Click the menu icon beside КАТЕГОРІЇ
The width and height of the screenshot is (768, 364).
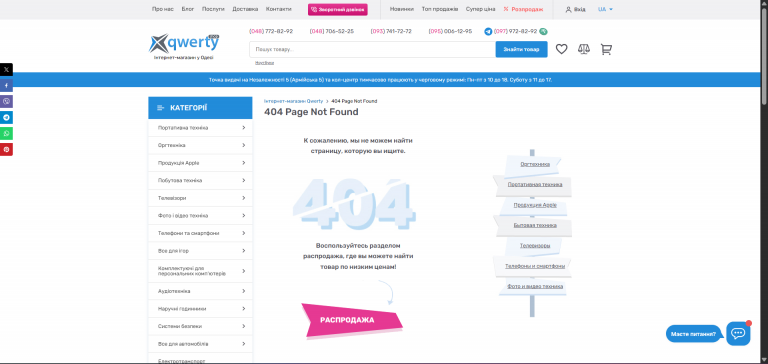[x=161, y=108]
